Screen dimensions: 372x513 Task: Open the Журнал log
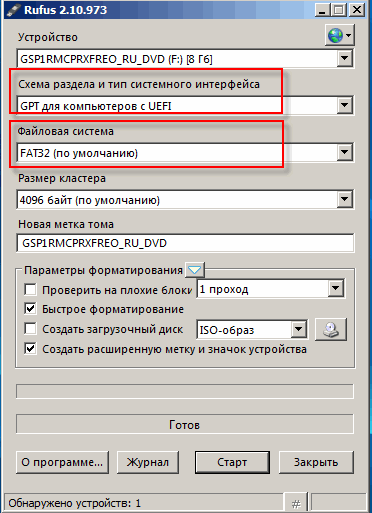tap(148, 462)
